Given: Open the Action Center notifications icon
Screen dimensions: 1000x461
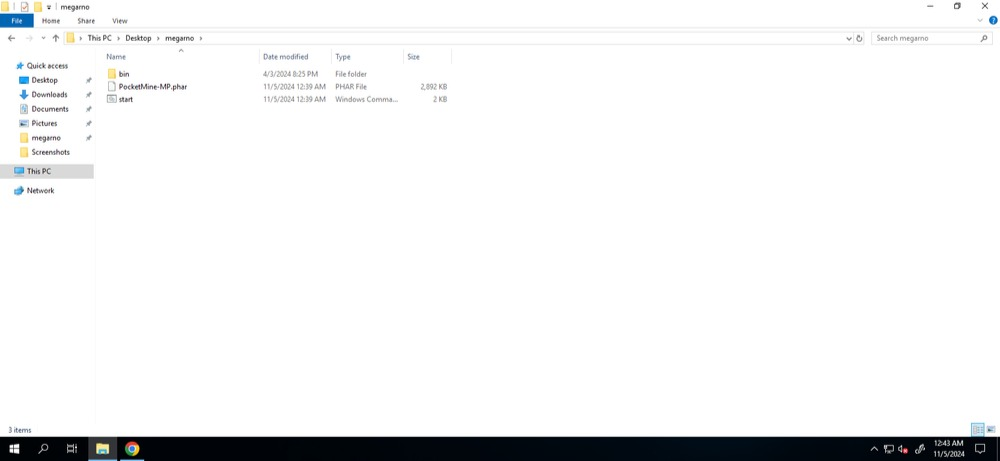Looking at the screenshot, I should click(x=980, y=449).
